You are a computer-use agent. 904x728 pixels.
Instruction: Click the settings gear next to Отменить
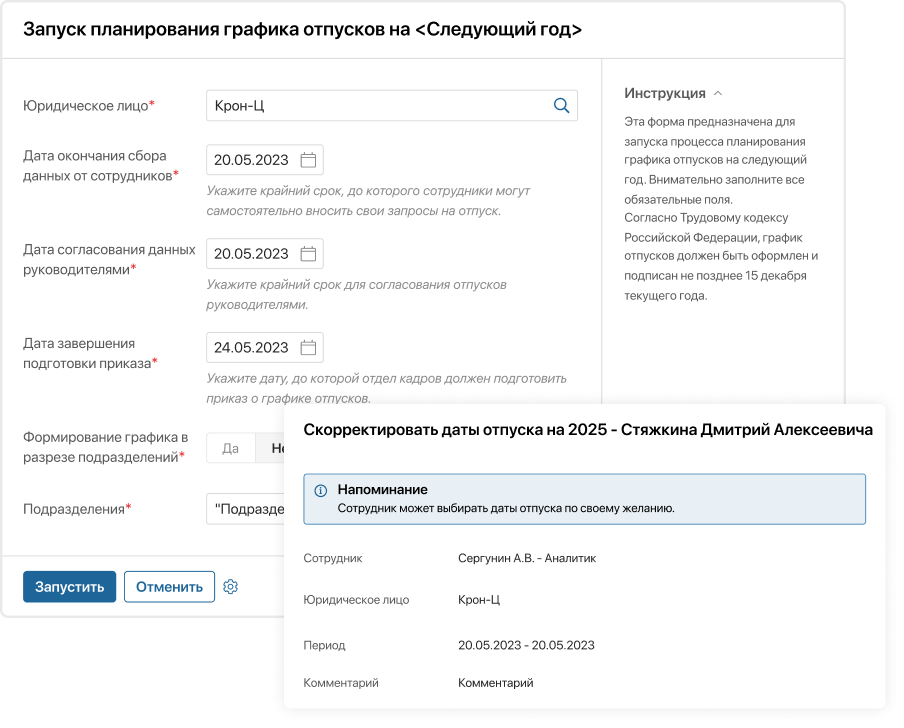point(231,587)
